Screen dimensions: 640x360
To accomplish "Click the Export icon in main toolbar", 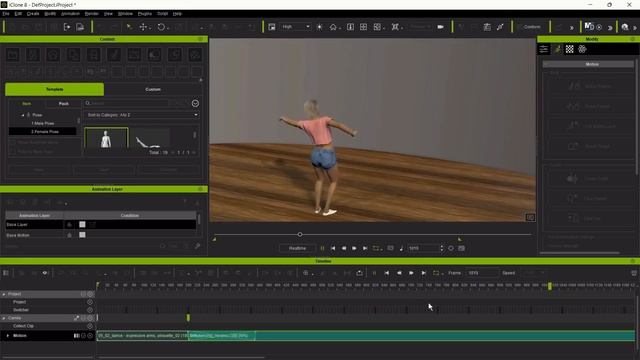I will coord(80,27).
